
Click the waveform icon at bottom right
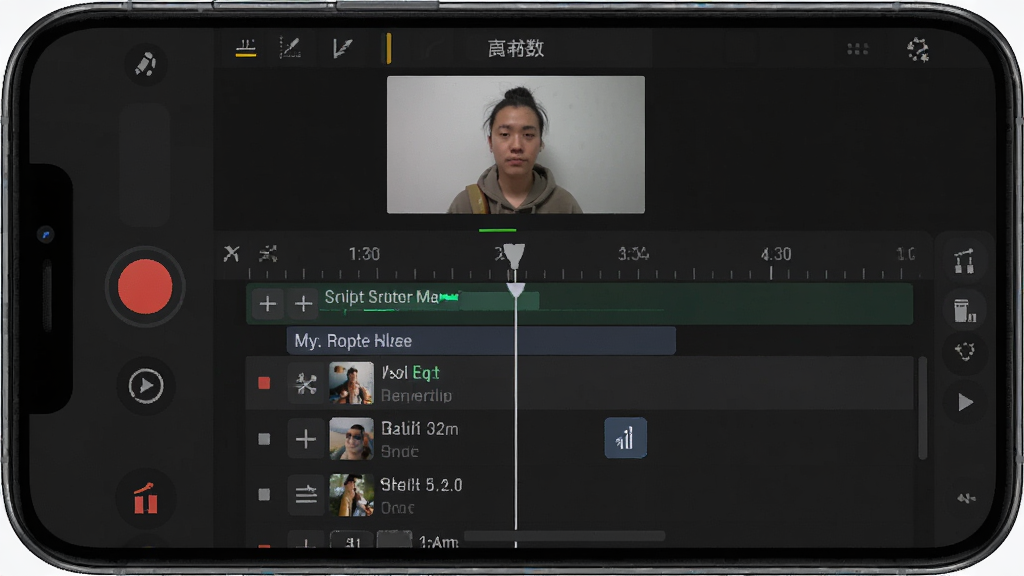(966, 499)
